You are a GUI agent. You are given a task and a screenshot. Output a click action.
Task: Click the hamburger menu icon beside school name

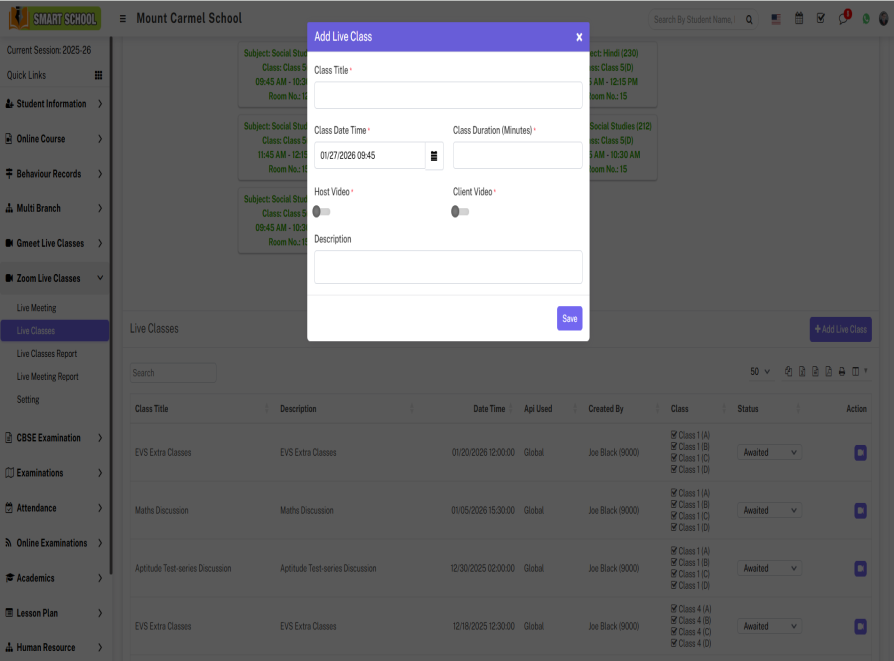tap(122, 19)
